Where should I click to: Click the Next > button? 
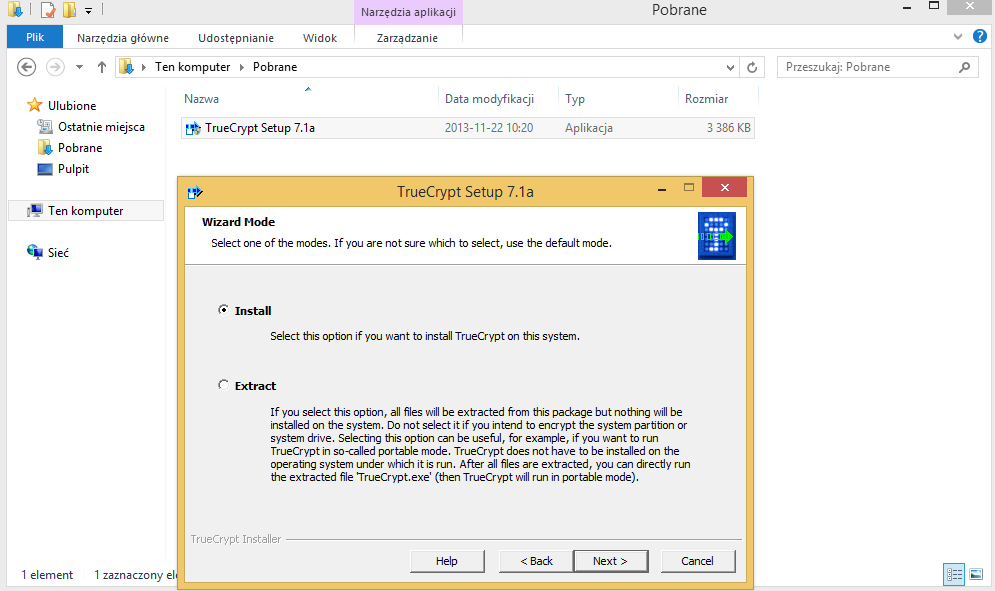pyautogui.click(x=610, y=561)
